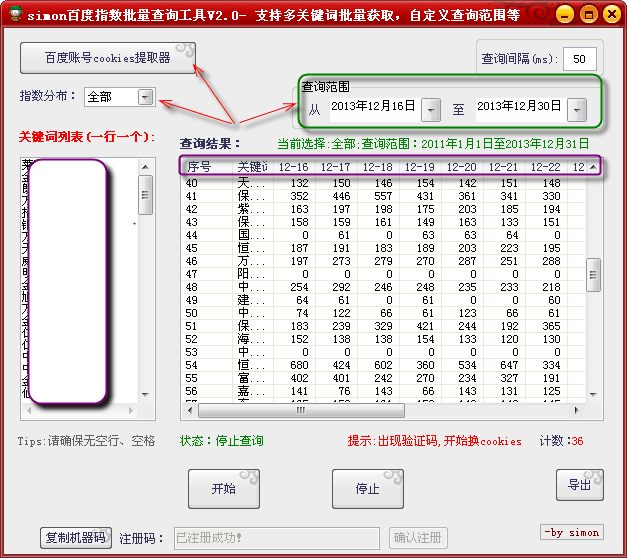Select result row number 44
The height and width of the screenshot is (558, 627).
click(x=383, y=235)
